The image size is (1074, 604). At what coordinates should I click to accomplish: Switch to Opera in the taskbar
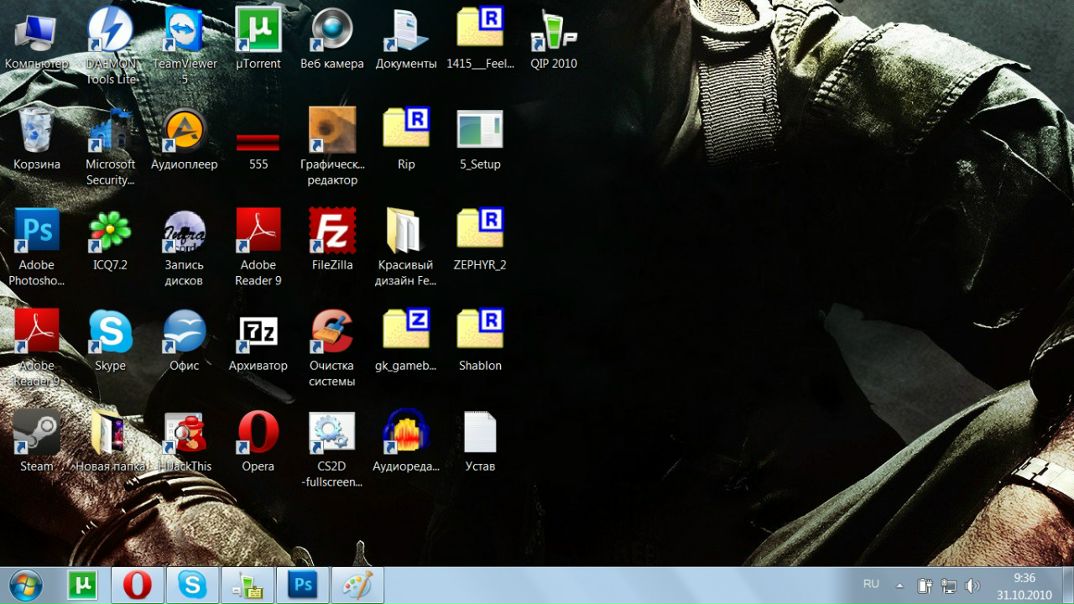tap(137, 585)
